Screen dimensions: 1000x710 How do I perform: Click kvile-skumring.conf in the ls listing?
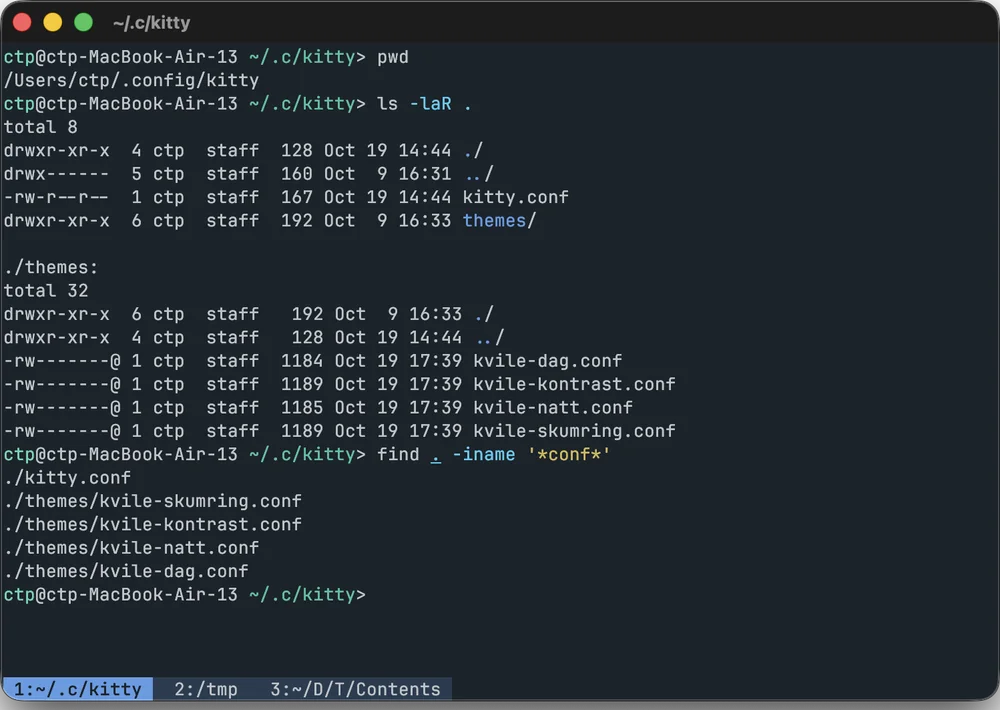point(574,431)
